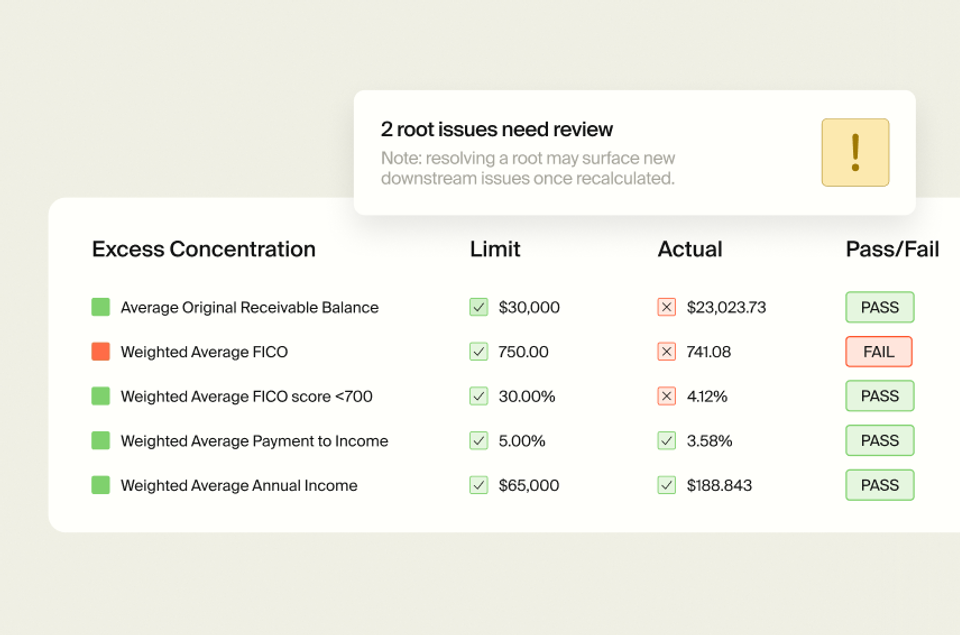The width and height of the screenshot is (960, 635).
Task: Click the $23,023.73 actual value
Action: pyautogui.click(x=726, y=307)
